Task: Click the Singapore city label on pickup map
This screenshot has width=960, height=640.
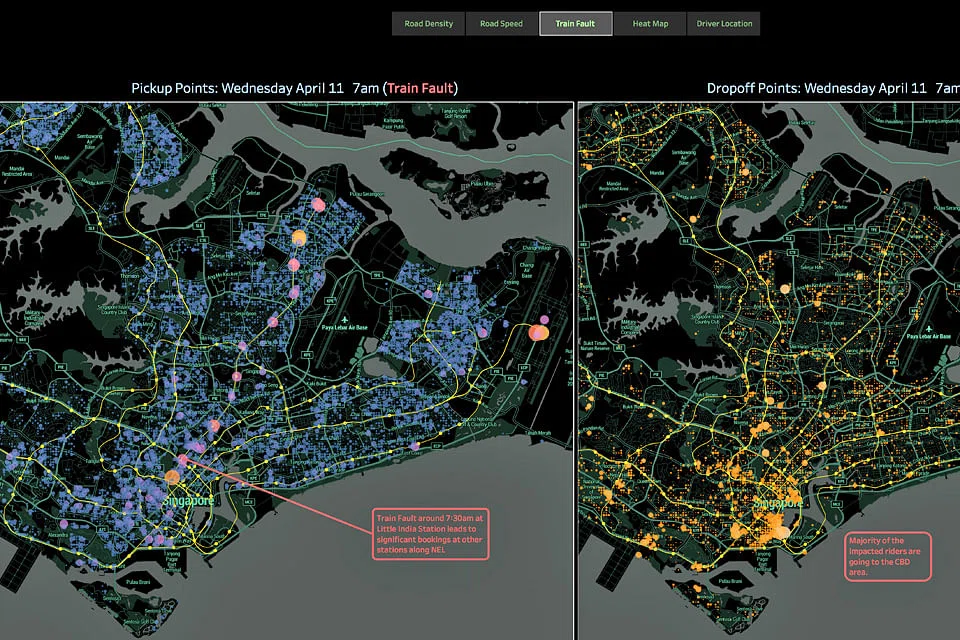Action: coord(187,500)
